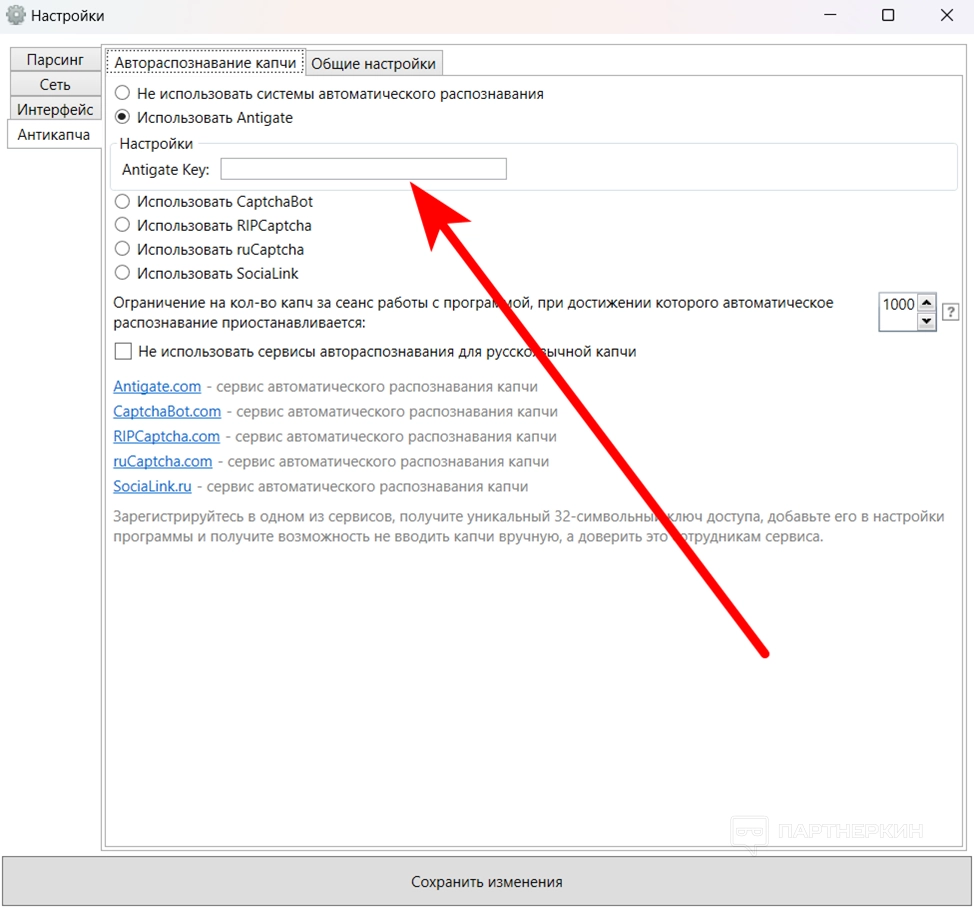Visit the RIPCaptcha.com link
974x908 pixels.
tap(166, 437)
